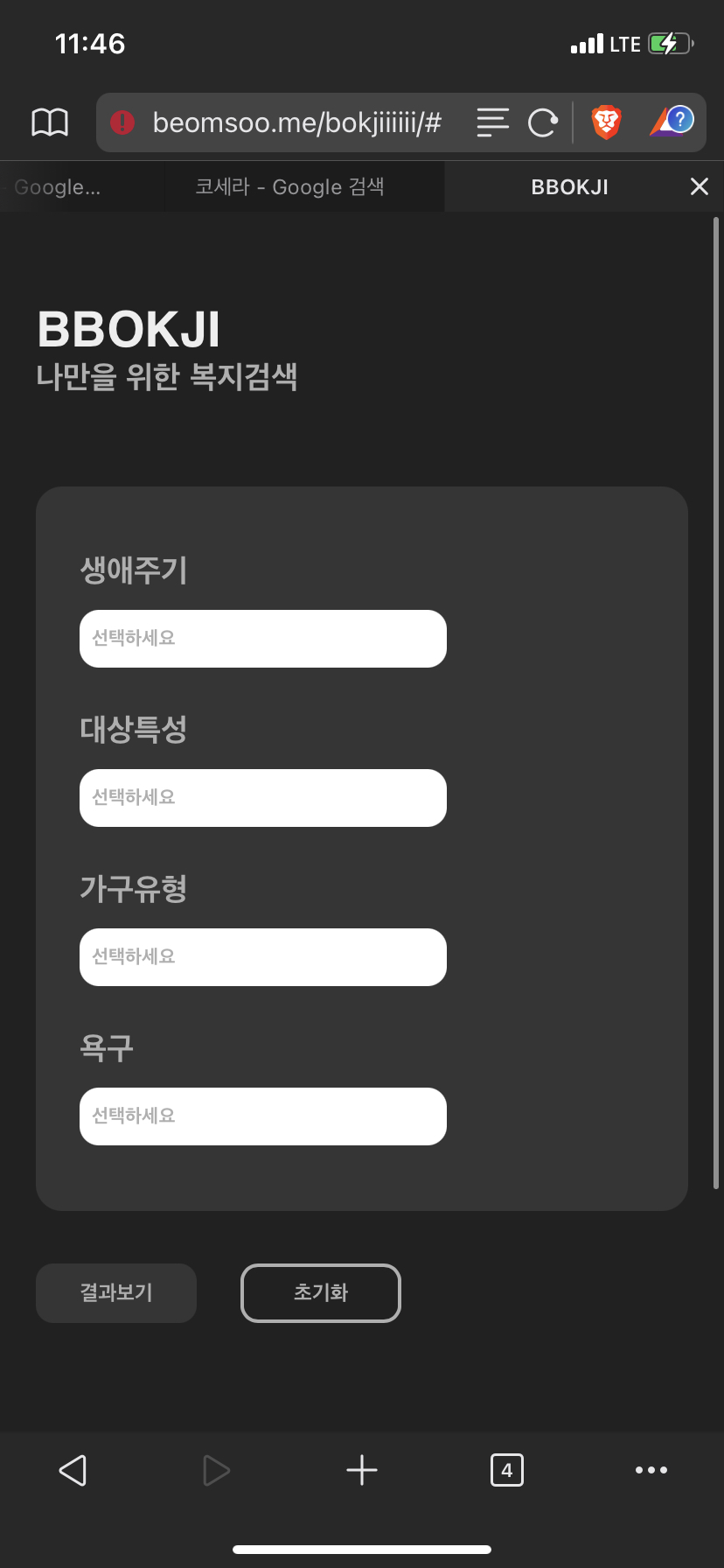Screen dimensions: 724x1568
Task: Show the tab switcher with 4 tabs
Action: click(x=507, y=1470)
